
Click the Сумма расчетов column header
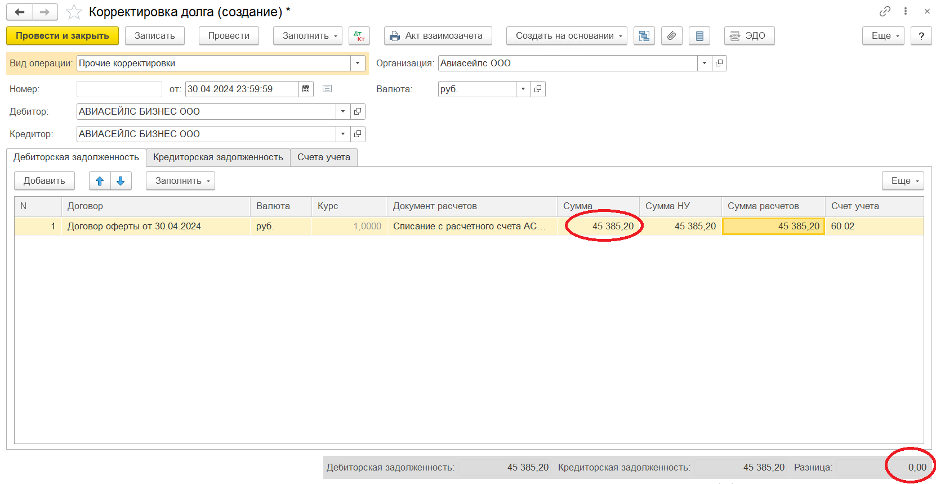pyautogui.click(x=774, y=206)
